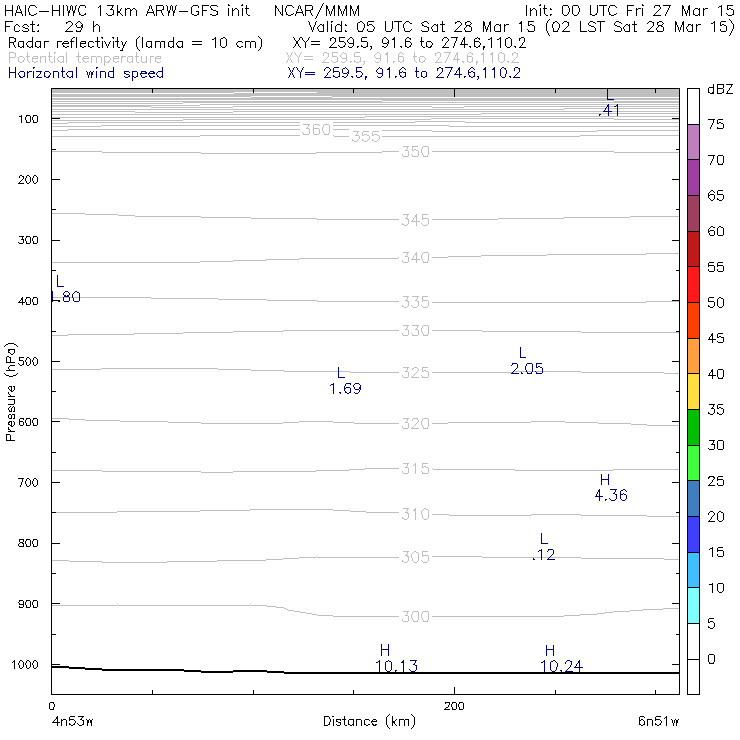740x740 pixels.
Task: Click the 320 contour label
Action: [415, 423]
